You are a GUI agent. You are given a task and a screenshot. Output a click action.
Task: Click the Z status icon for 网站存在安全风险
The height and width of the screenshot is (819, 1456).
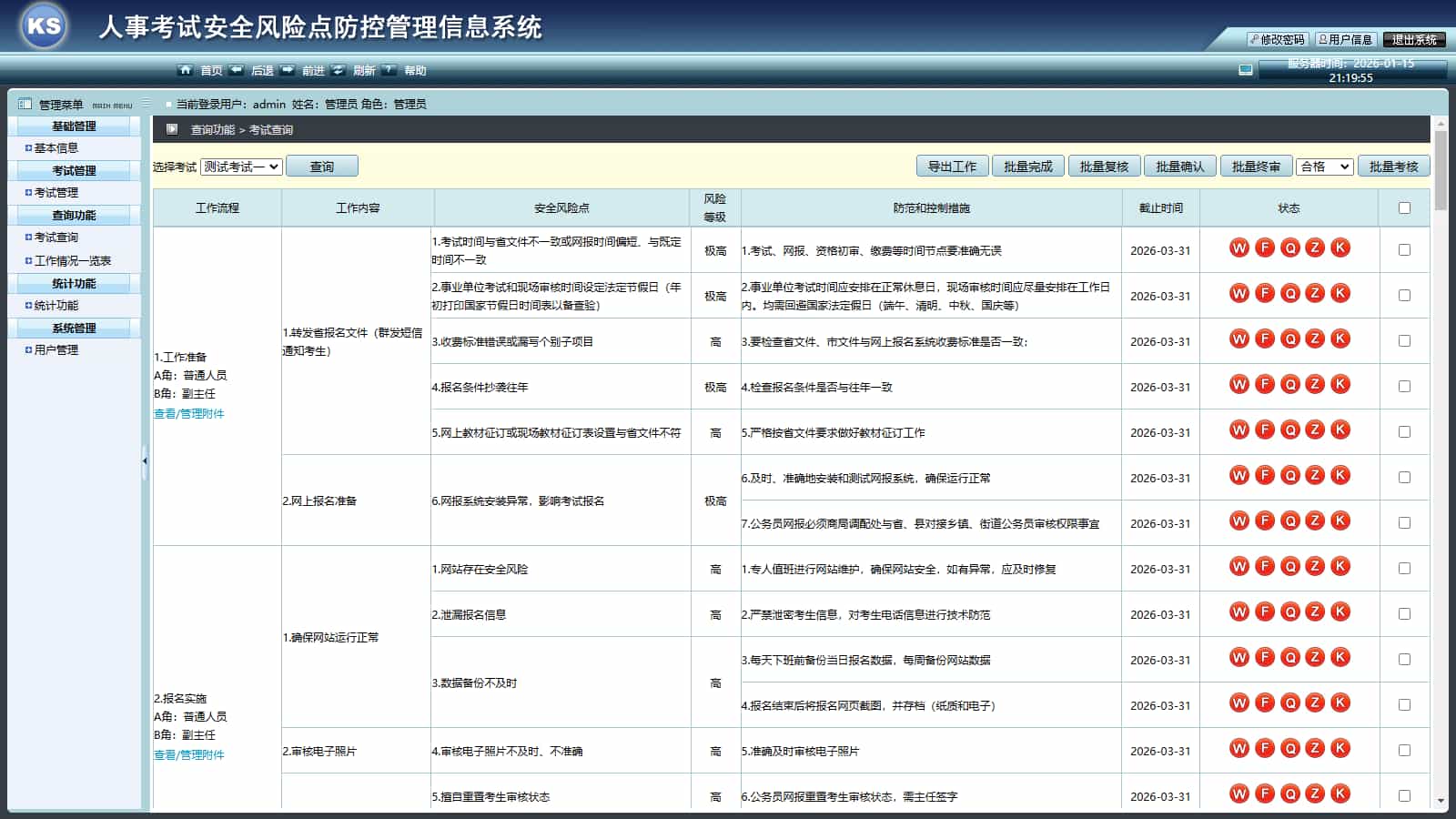[x=1314, y=568]
